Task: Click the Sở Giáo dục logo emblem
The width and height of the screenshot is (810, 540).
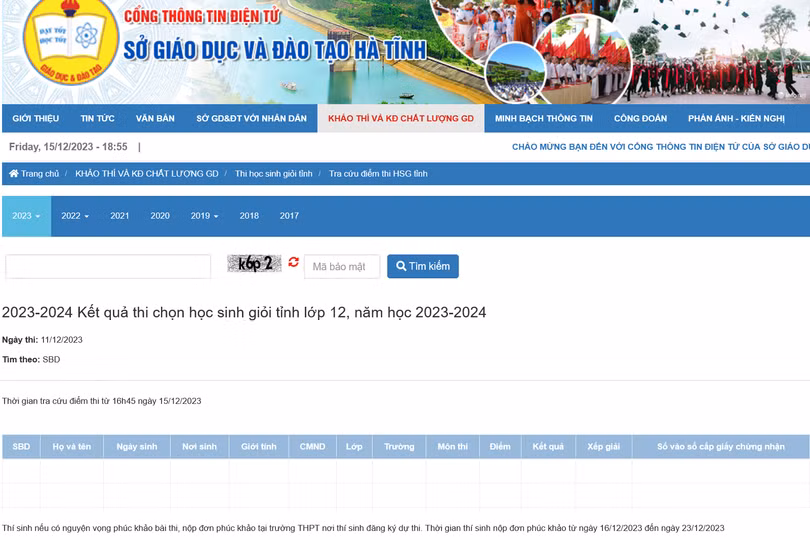Action: tap(71, 42)
